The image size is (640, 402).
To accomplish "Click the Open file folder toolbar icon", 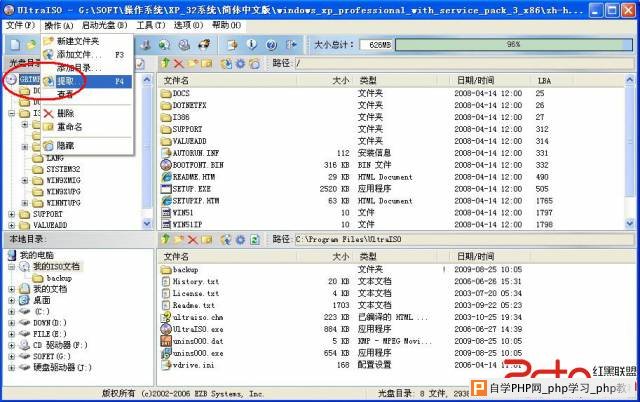I will (x=31, y=44).
